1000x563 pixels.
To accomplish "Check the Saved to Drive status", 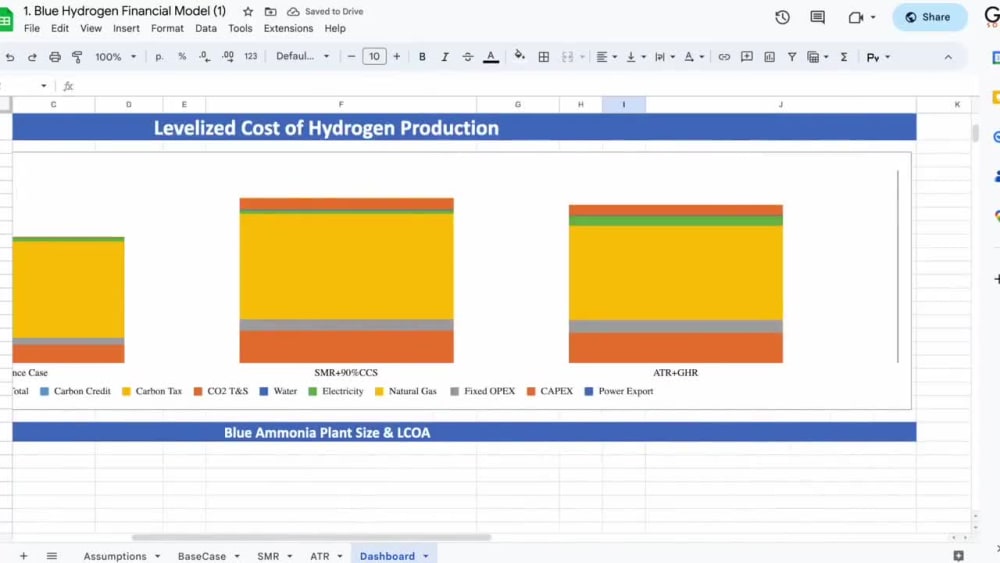I will 325,11.
